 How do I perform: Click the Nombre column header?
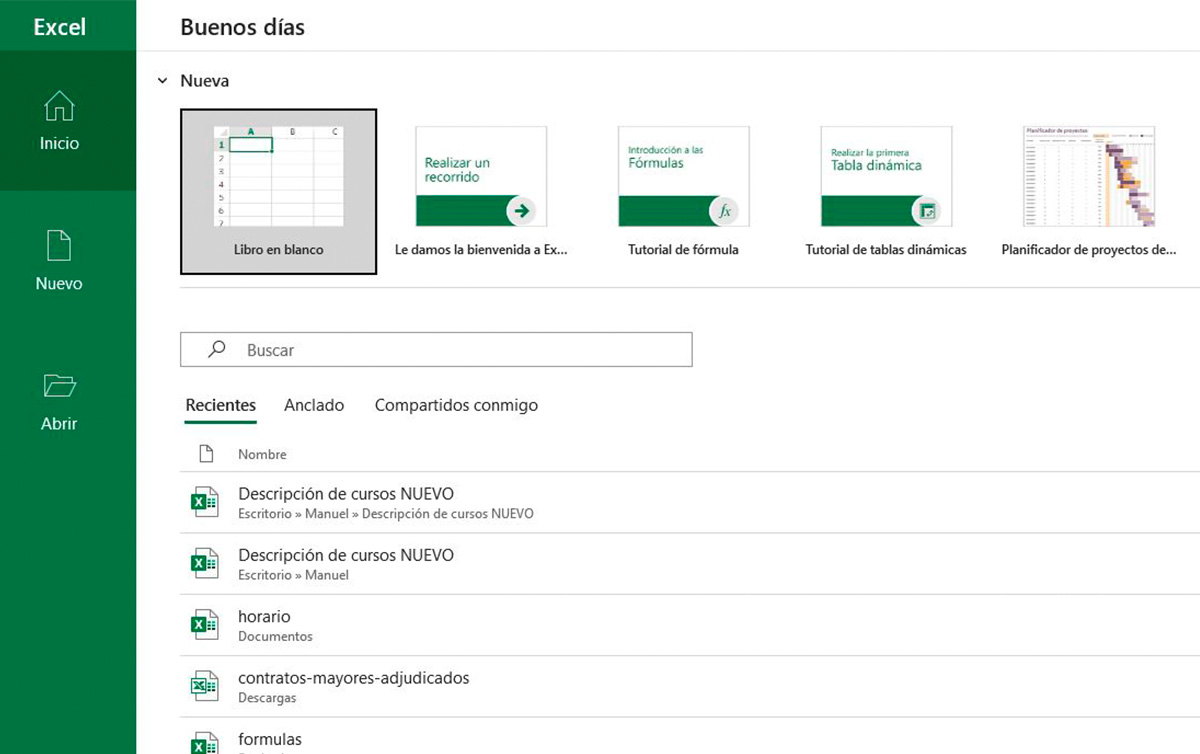pos(262,454)
